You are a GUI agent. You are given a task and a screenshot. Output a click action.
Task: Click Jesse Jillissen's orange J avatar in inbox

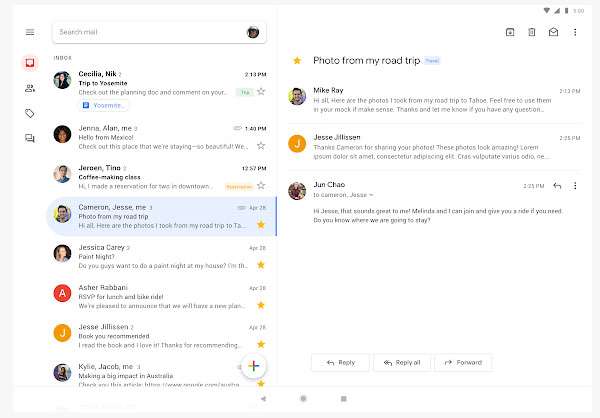click(62, 333)
